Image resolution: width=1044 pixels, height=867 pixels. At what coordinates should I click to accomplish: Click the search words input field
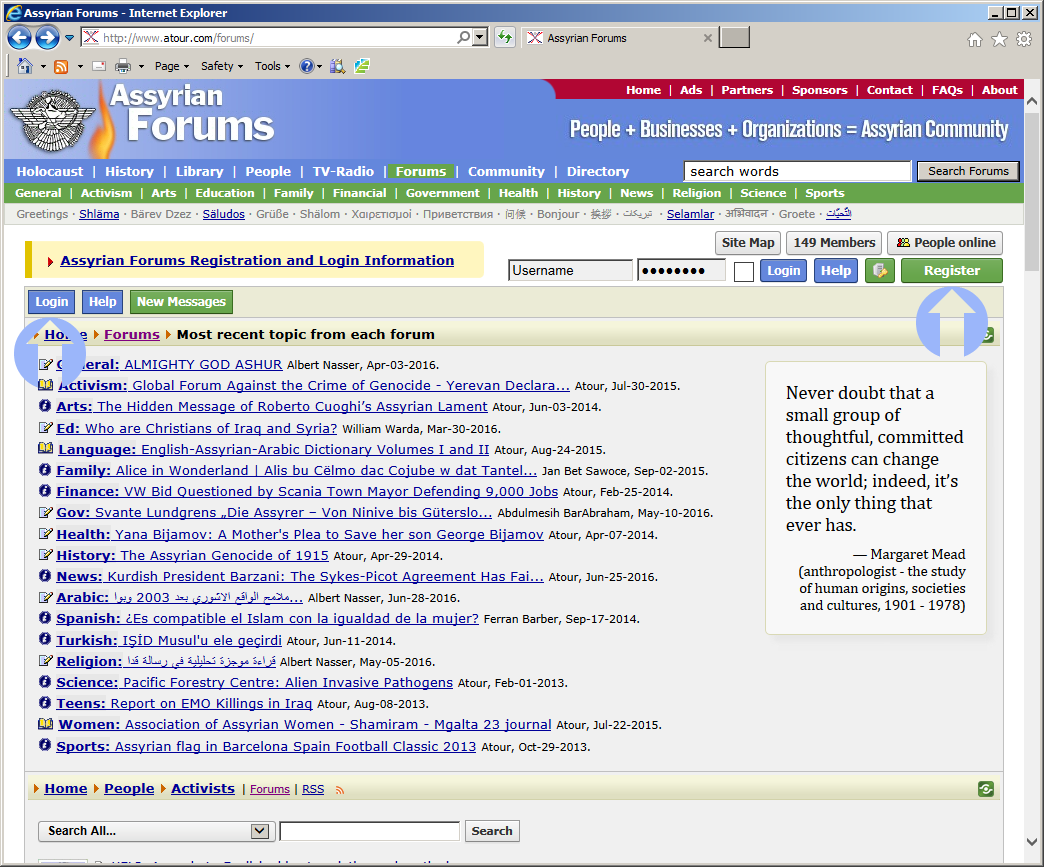[x=797, y=171]
